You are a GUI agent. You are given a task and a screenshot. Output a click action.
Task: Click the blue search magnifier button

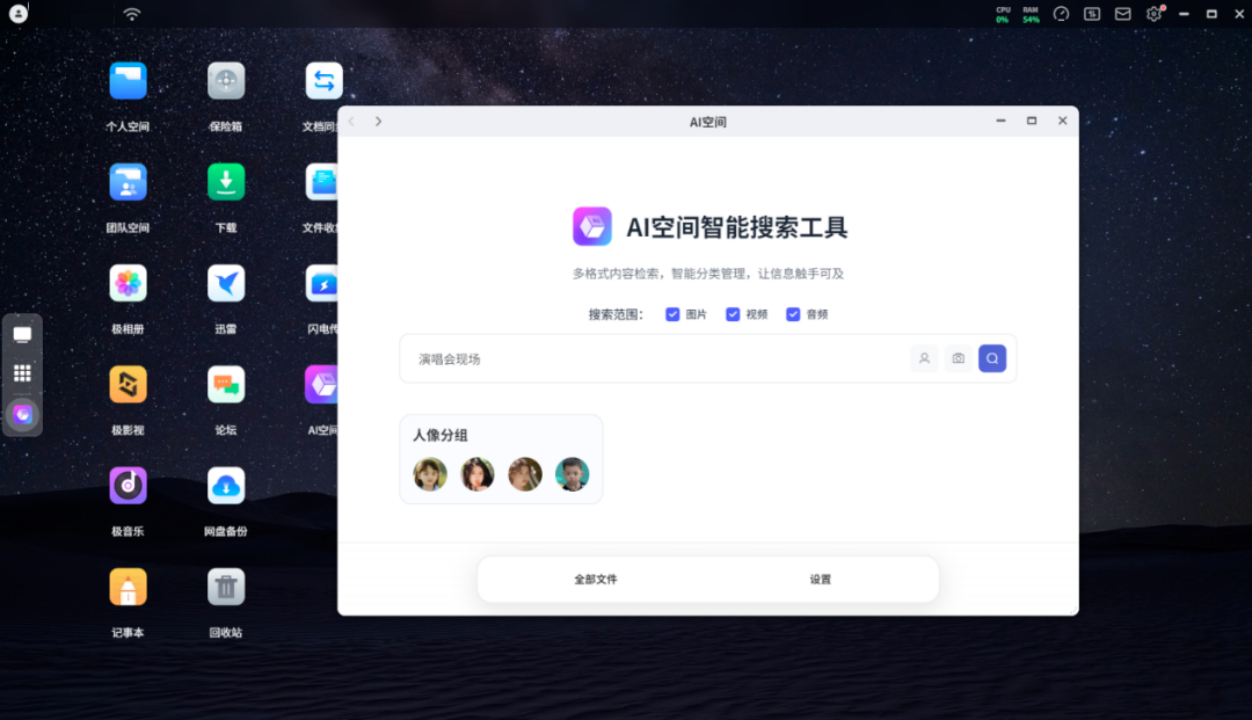(x=992, y=358)
